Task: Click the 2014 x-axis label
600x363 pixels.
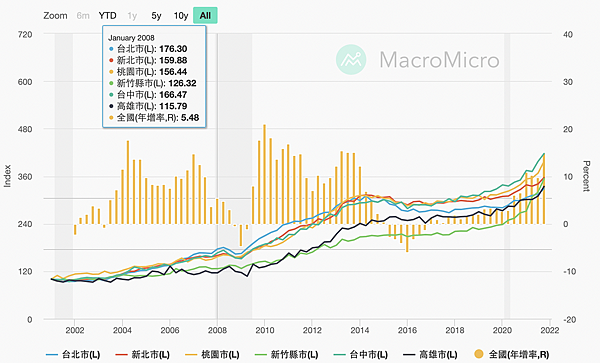Action: [360, 330]
